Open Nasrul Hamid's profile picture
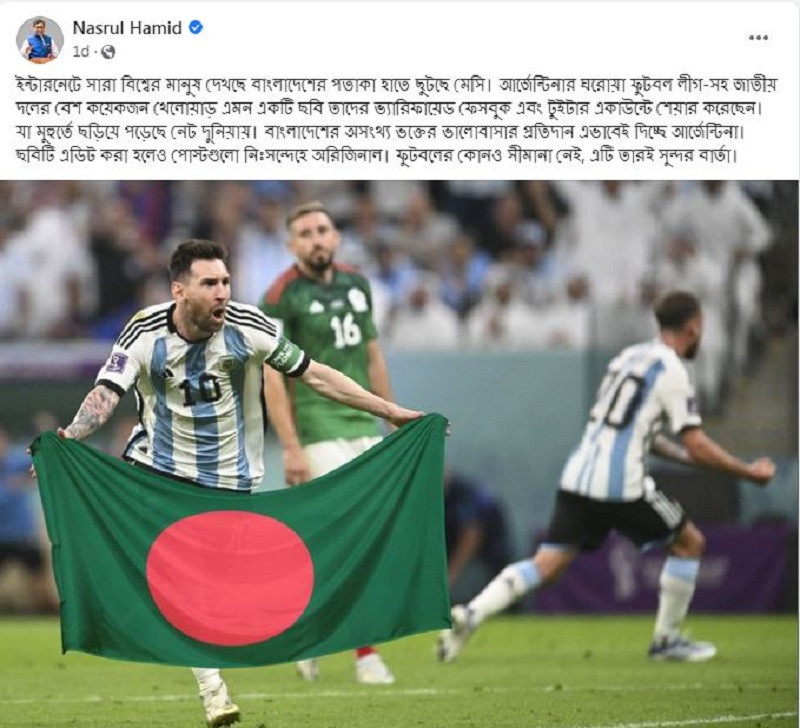This screenshot has height=728, width=800. coord(40,40)
